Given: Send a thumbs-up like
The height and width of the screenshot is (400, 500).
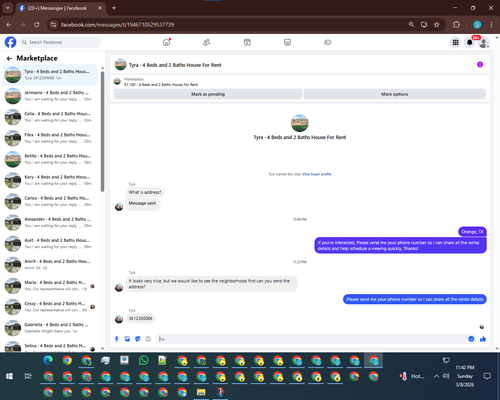Looking at the screenshot, I should point(483,339).
